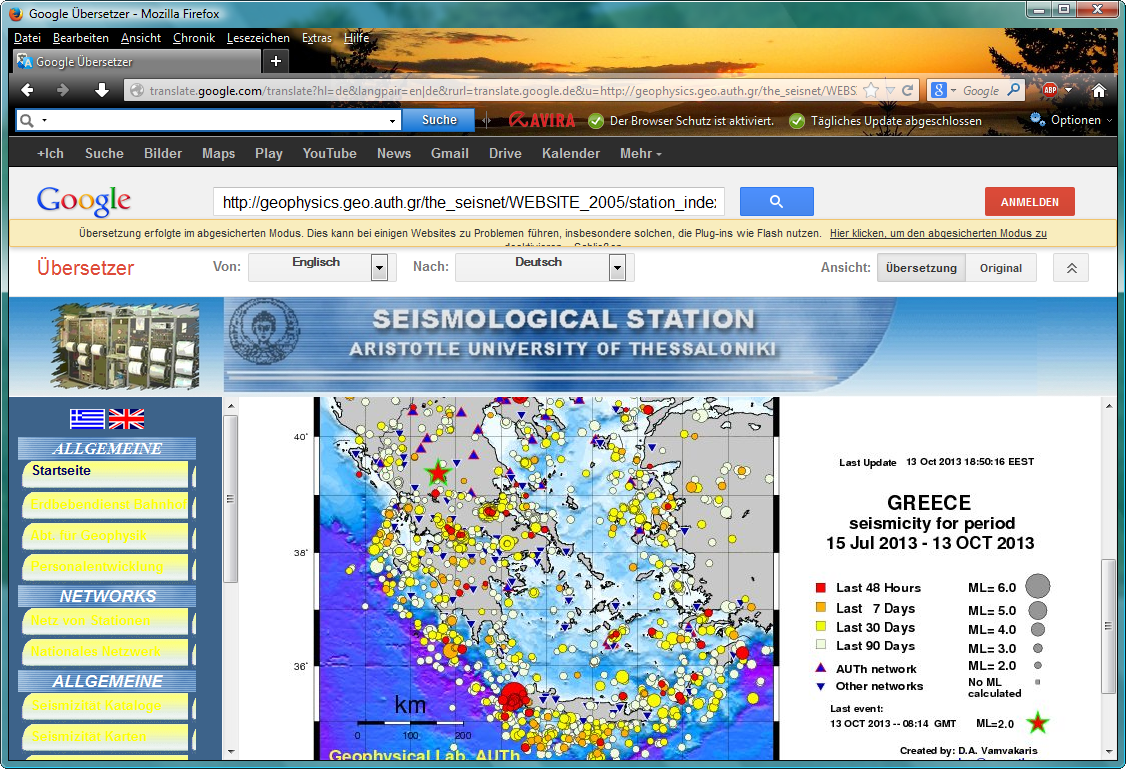The height and width of the screenshot is (769, 1126).
Task: Click the Startseite sidebar link
Action: (61, 470)
